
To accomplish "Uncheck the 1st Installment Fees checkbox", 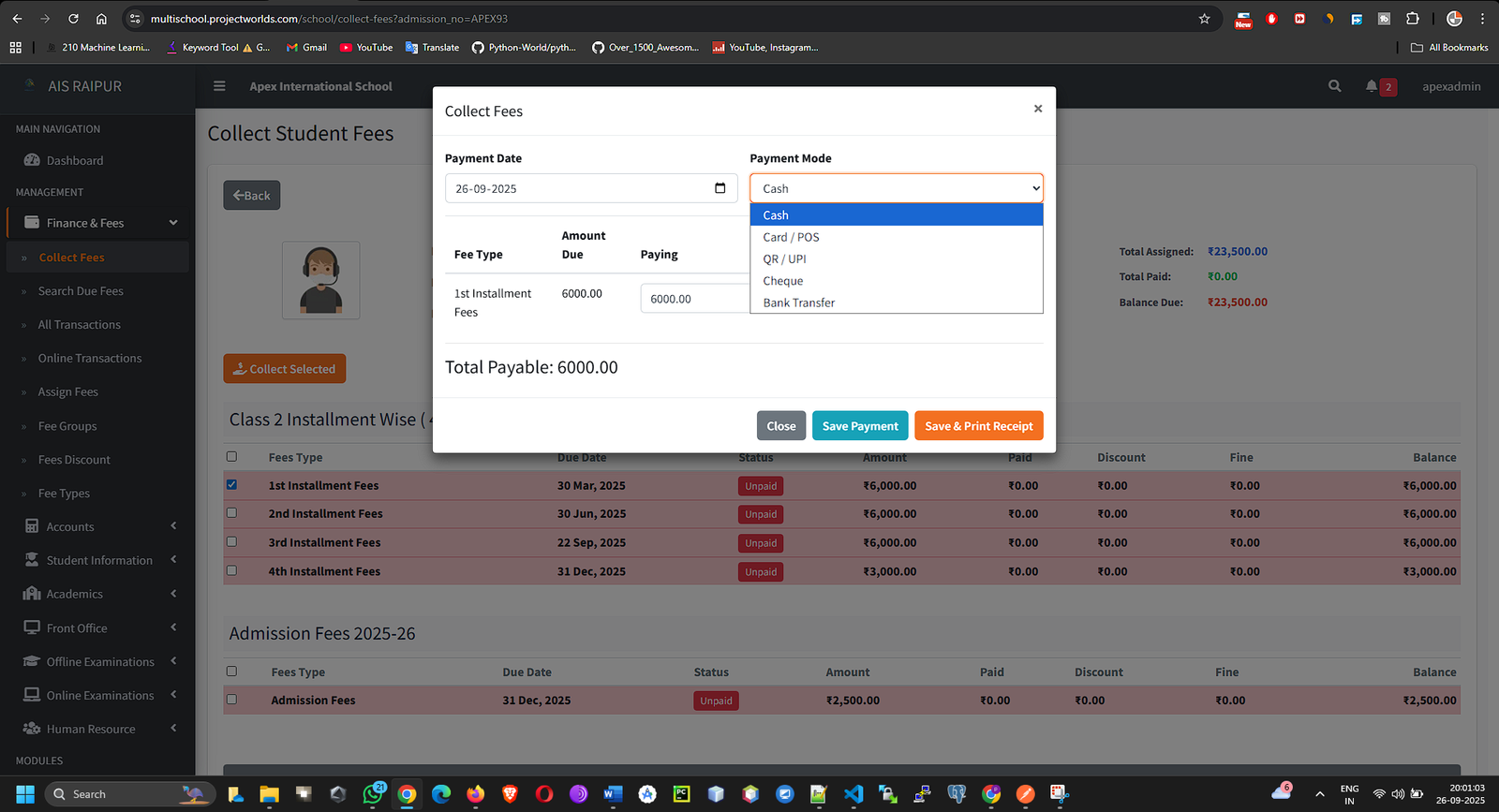I will click(231, 485).
